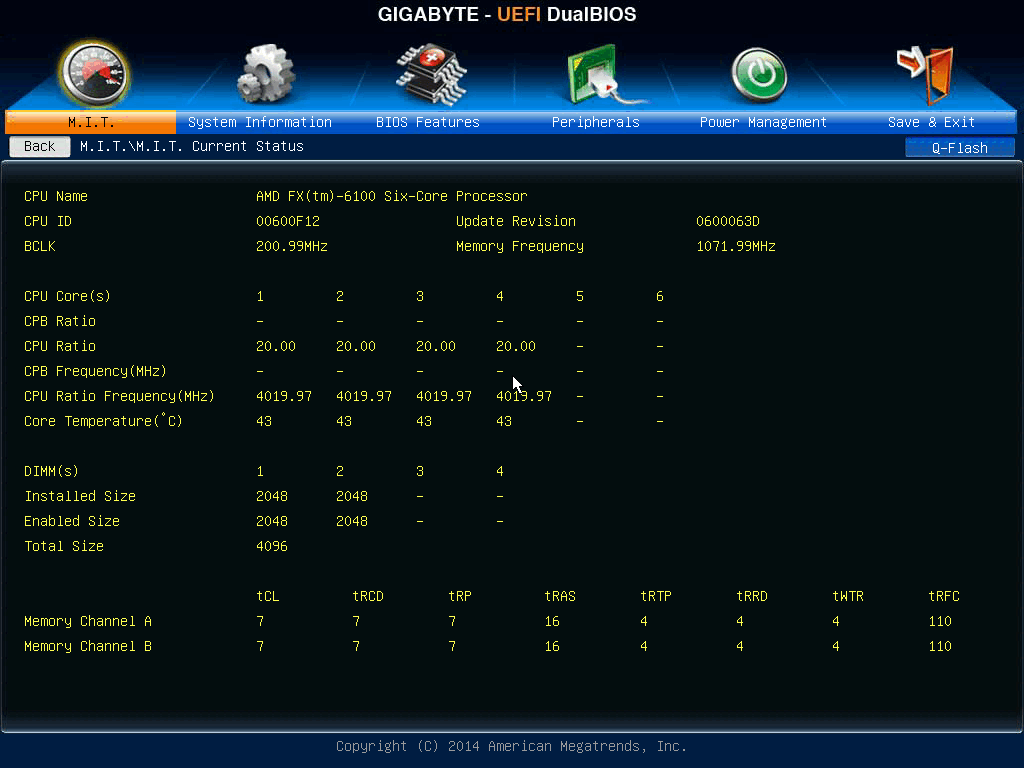1024x768 pixels.
Task: Click the M.I.T.\M.I.T. Current Status breadcrumb
Action: [192, 146]
